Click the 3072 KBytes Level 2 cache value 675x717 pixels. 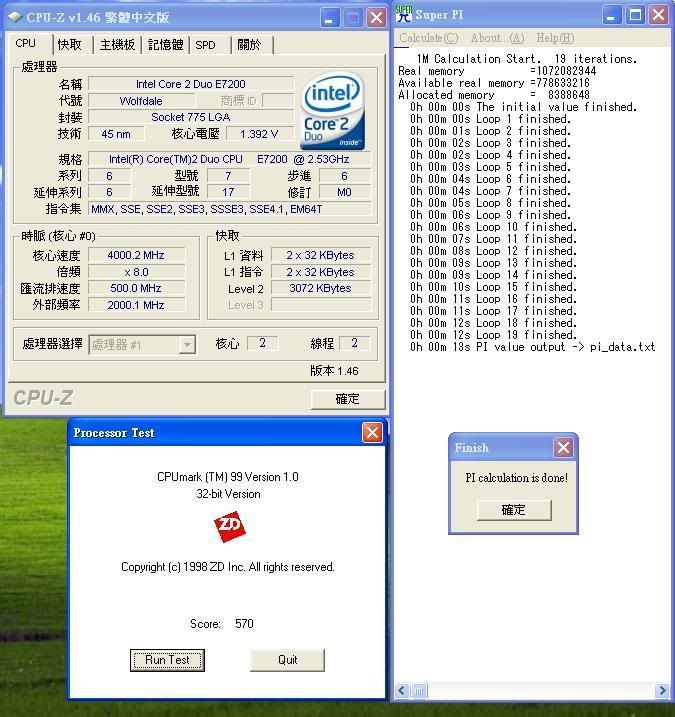point(321,289)
